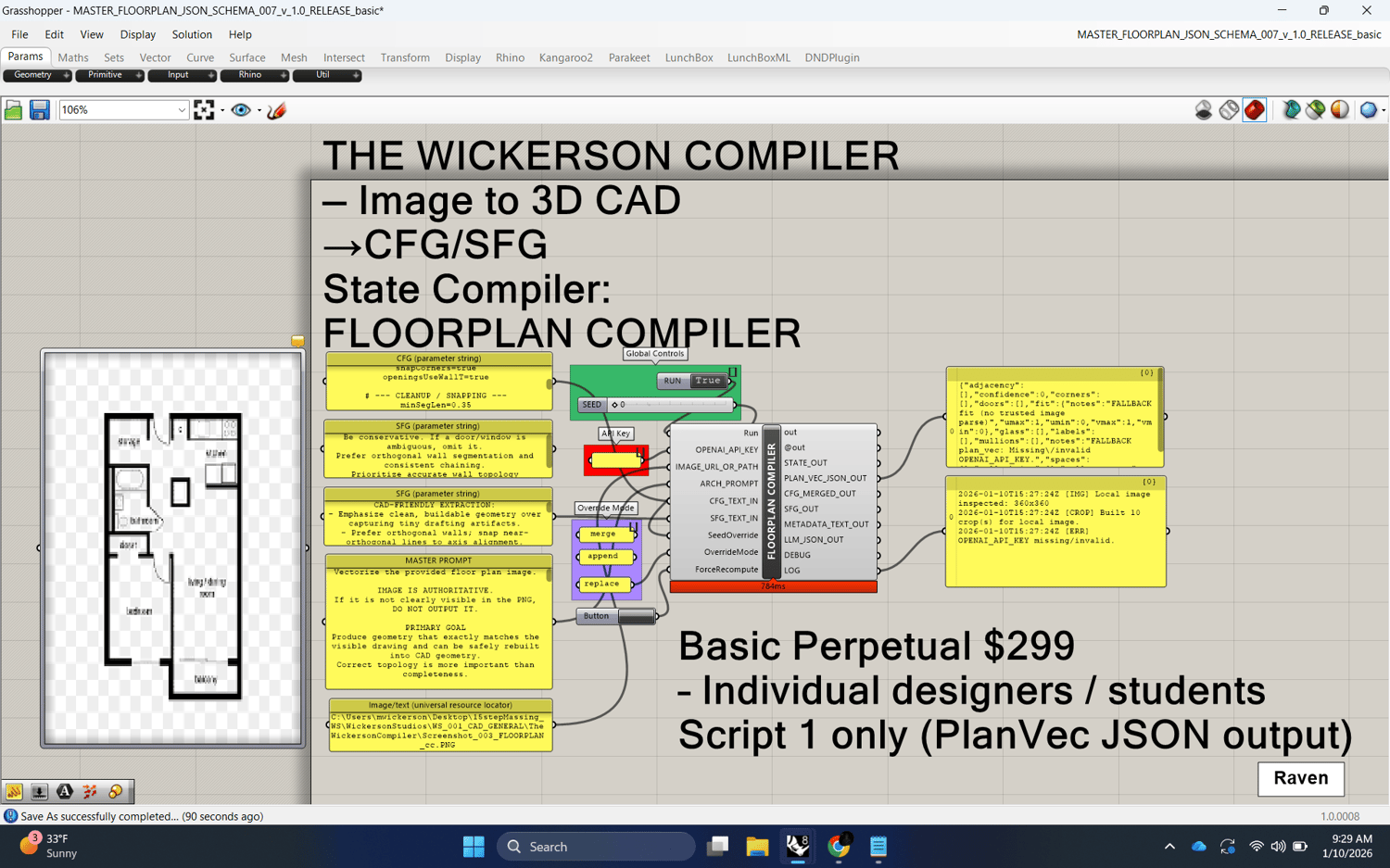Click the "Save As successfully completed" status text
Viewport: 1390px width, 868px height.
[142, 816]
